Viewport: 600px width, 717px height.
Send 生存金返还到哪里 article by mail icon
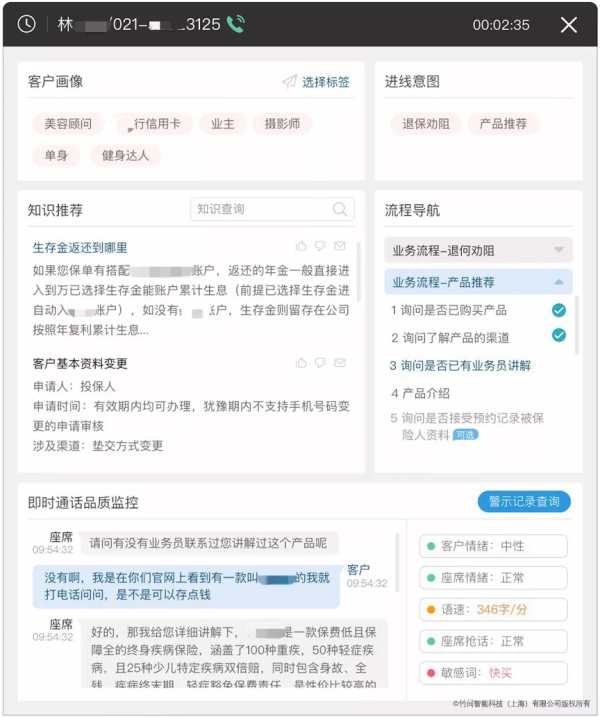click(339, 246)
